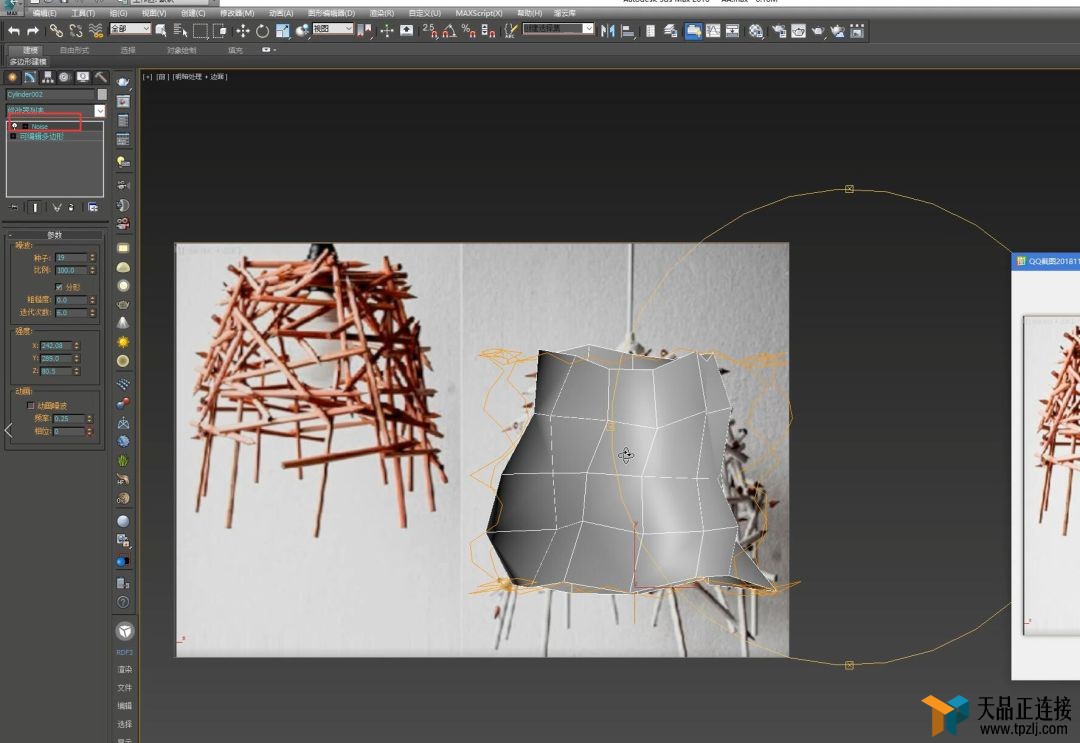
Task: Open the Material Editor icon
Action: pos(756,30)
